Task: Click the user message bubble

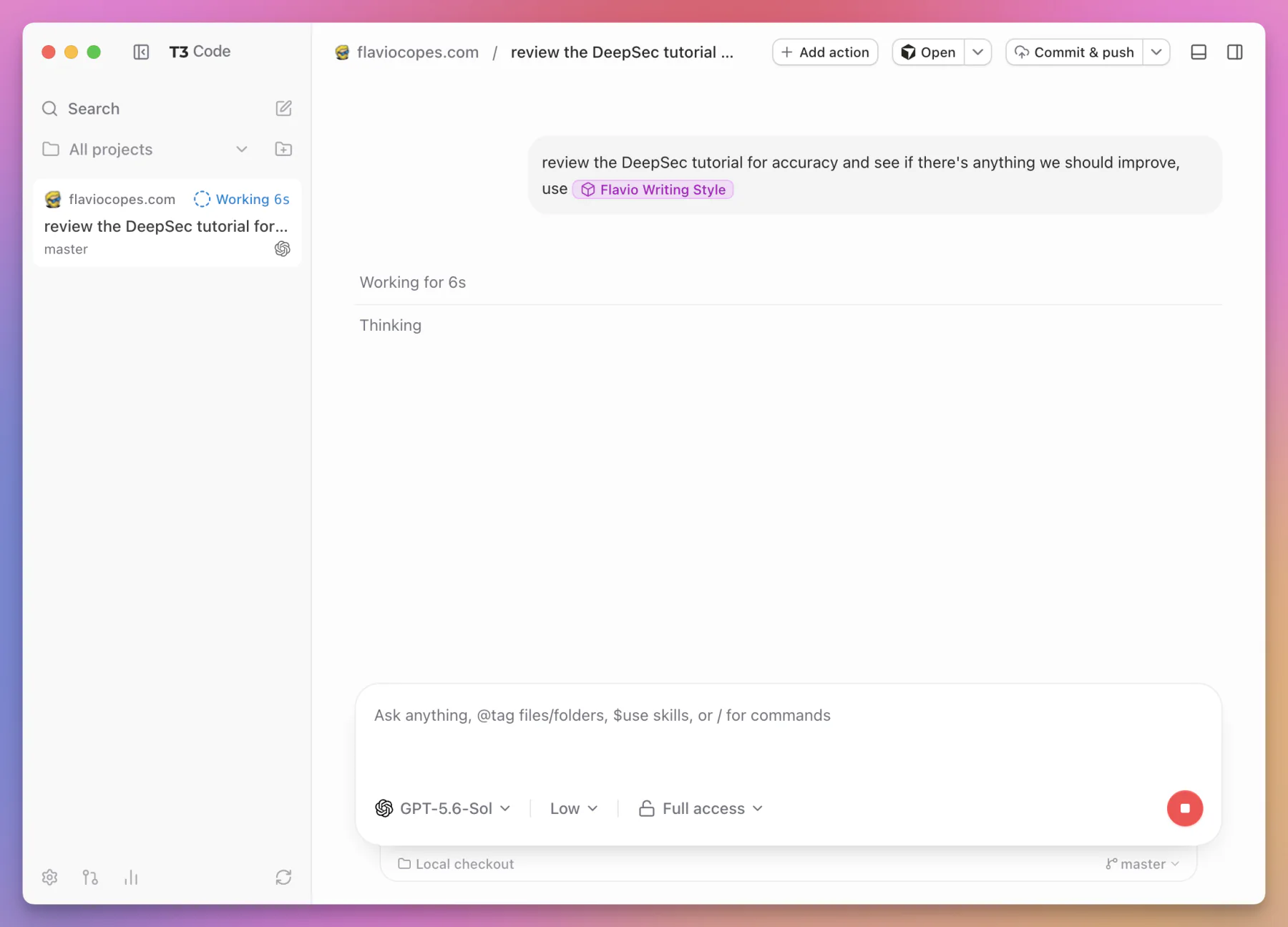Action: coord(875,175)
